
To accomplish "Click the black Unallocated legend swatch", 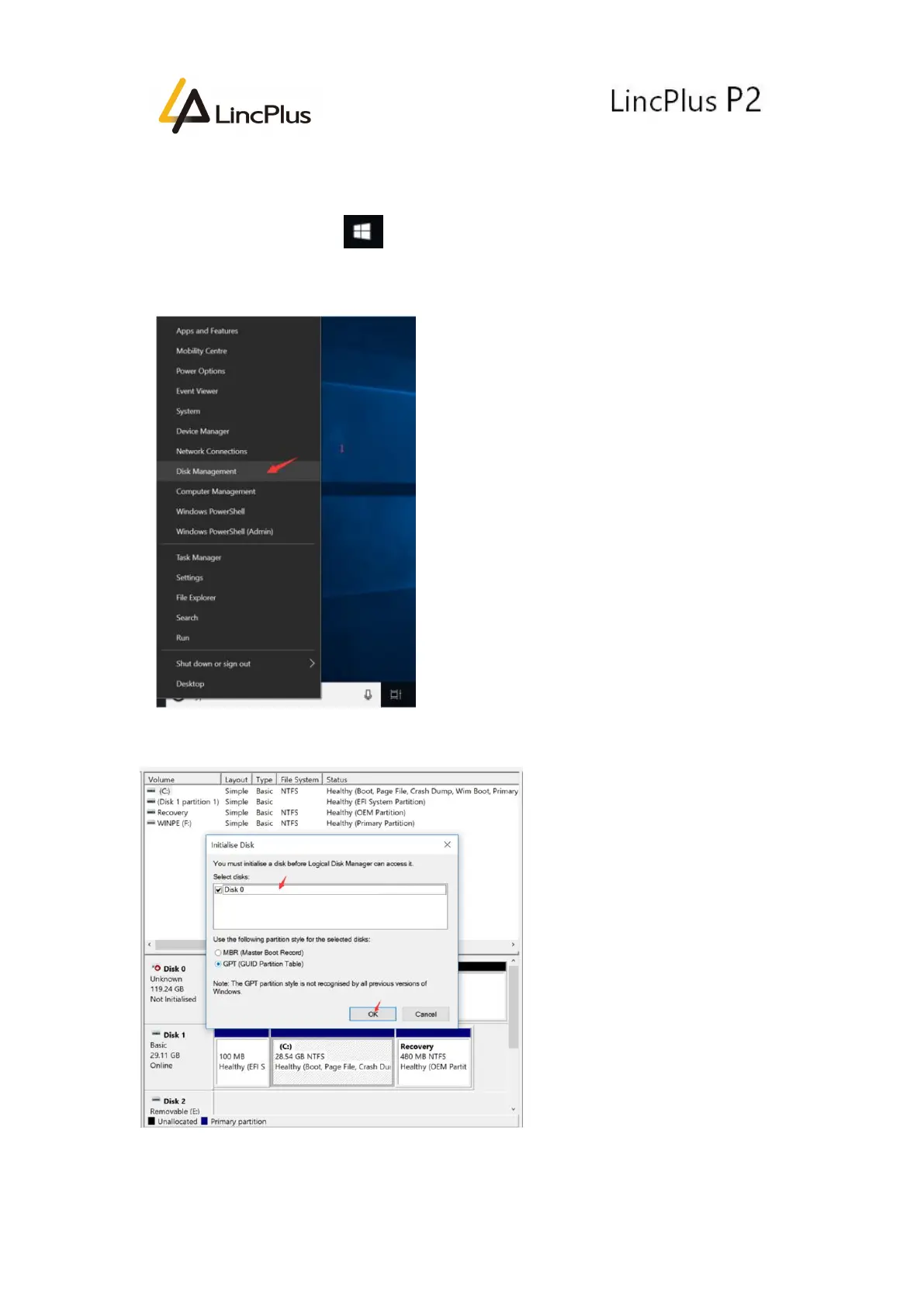I will click(x=151, y=1121).
